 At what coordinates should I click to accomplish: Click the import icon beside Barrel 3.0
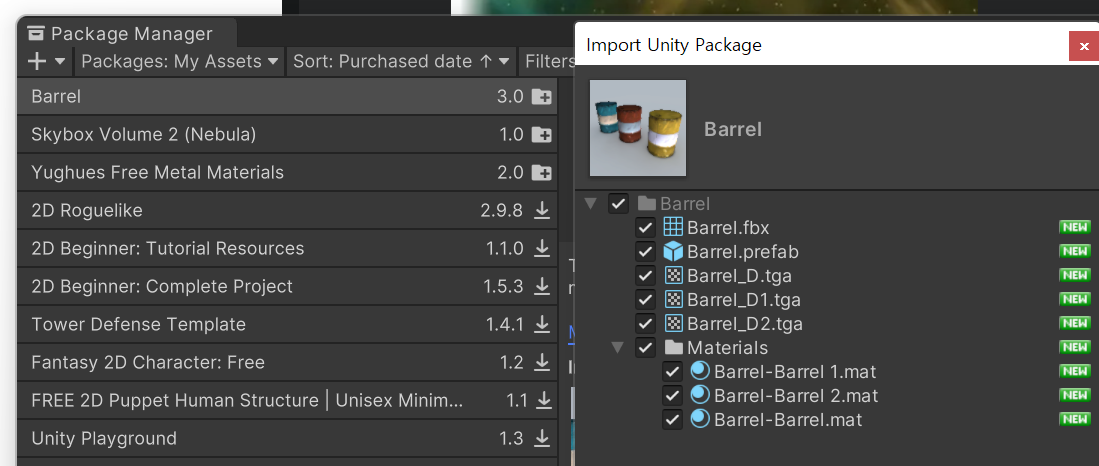pyautogui.click(x=541, y=97)
